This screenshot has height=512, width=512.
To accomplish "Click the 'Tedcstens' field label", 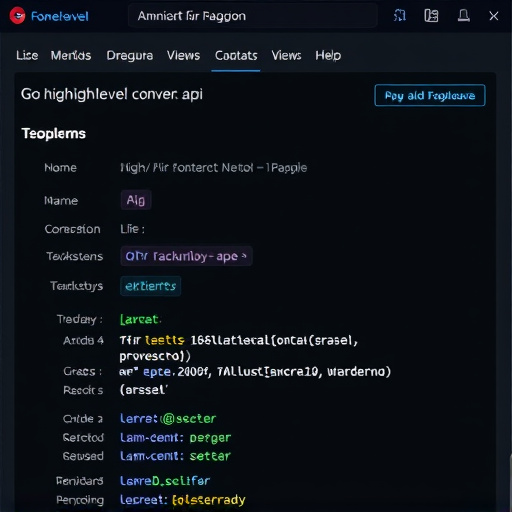I will (75, 256).
